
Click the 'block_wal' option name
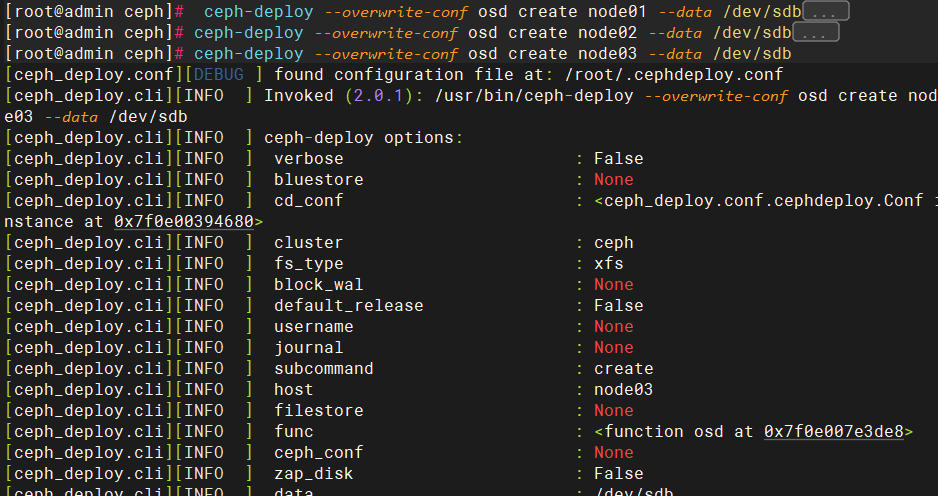319,284
